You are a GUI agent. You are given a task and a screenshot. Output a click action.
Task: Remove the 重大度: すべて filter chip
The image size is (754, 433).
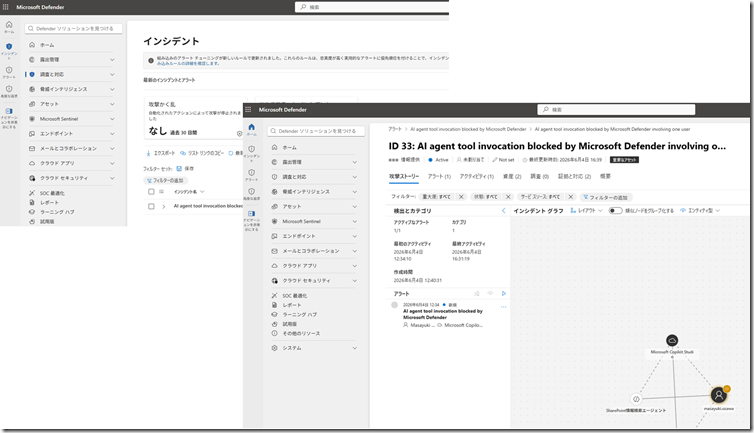(x=461, y=197)
